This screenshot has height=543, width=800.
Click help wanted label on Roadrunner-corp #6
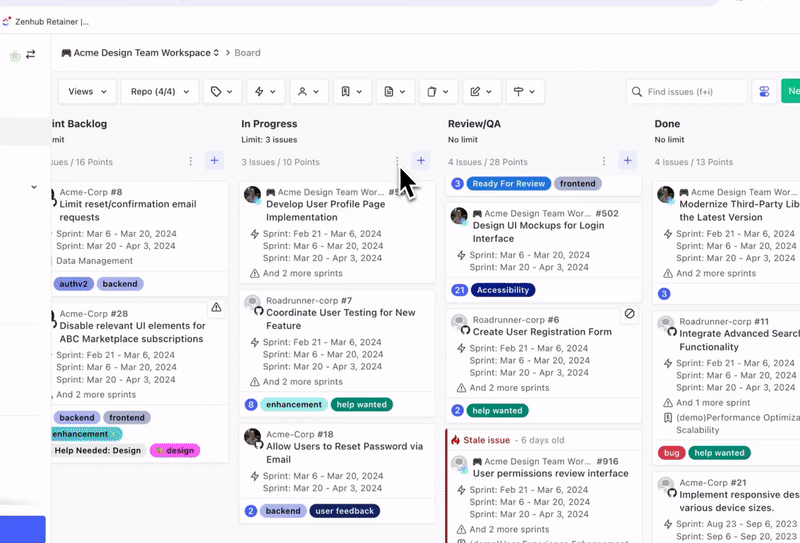pos(497,411)
